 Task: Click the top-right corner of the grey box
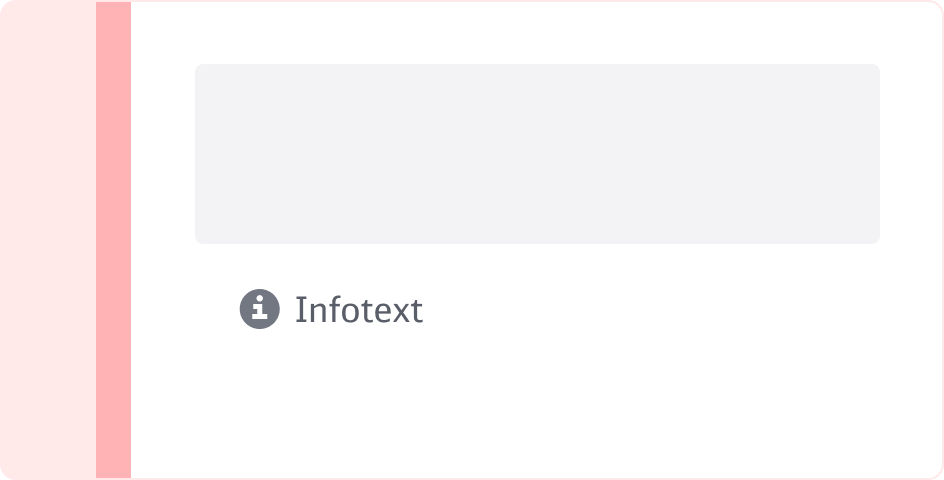pyautogui.click(x=876, y=68)
